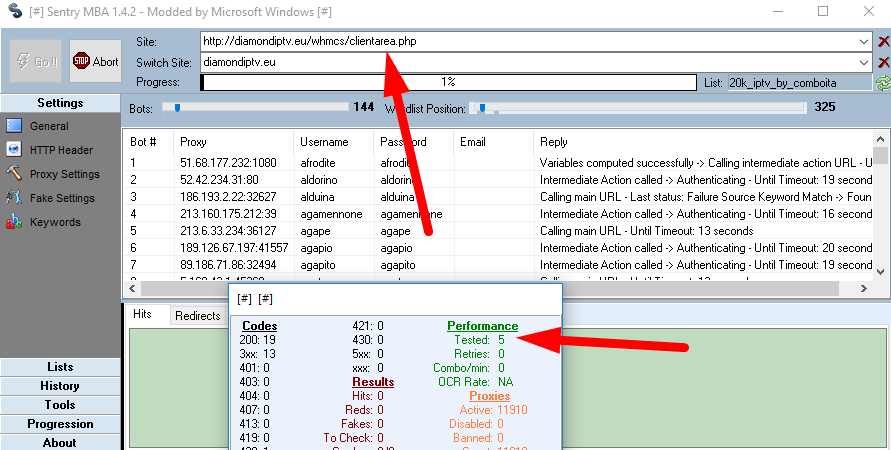Select Proxy Settings in the sidebar
The height and width of the screenshot is (450, 891).
64,174
